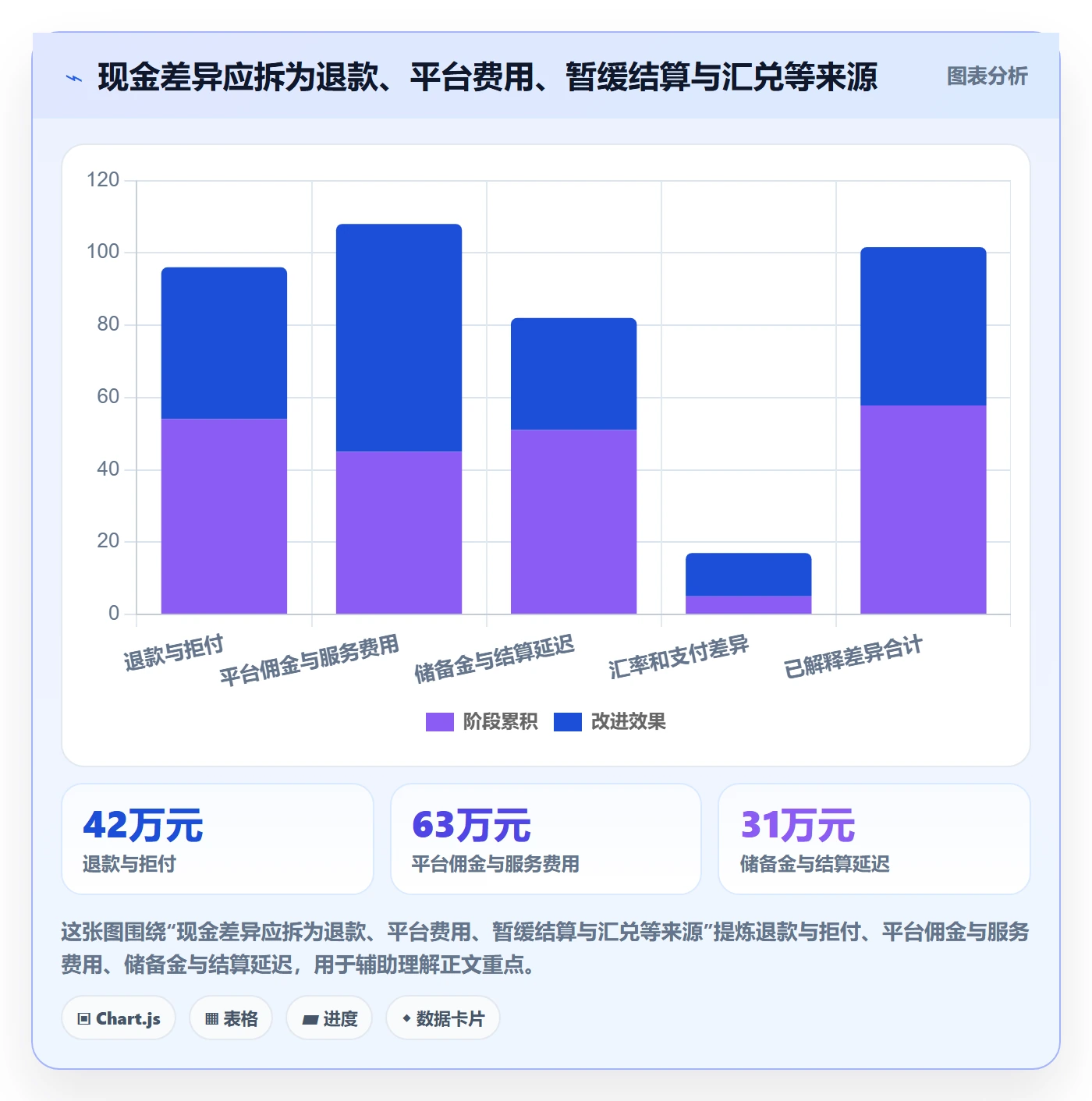The width and height of the screenshot is (1092, 1101).
Task: Click the purple segment of the 退款与拒付 bar
Action: click(x=224, y=516)
